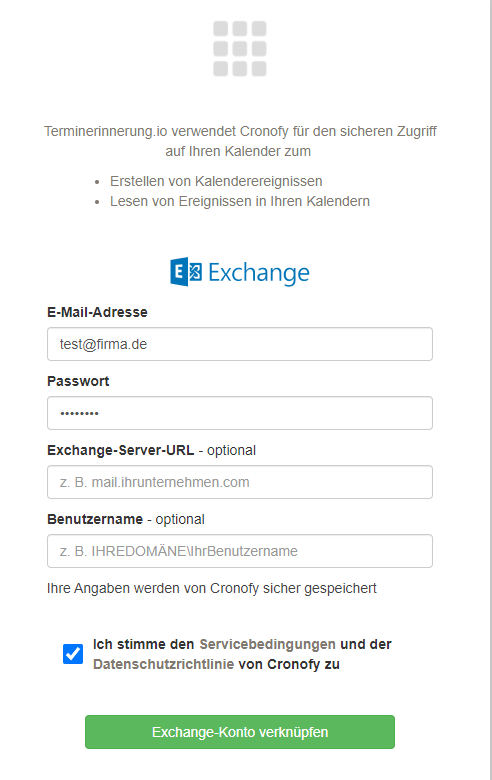Focus the E-Mail-Adresse field with test@firma.de
492x780 pixels.
240,344
